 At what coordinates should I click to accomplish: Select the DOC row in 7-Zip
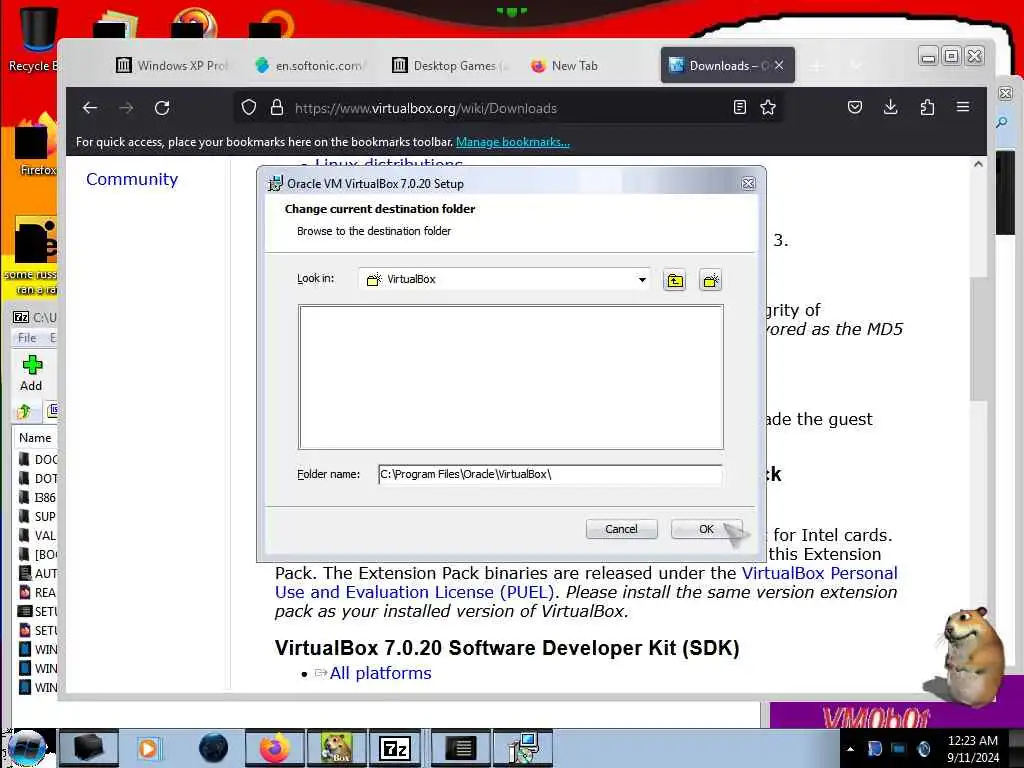point(38,459)
